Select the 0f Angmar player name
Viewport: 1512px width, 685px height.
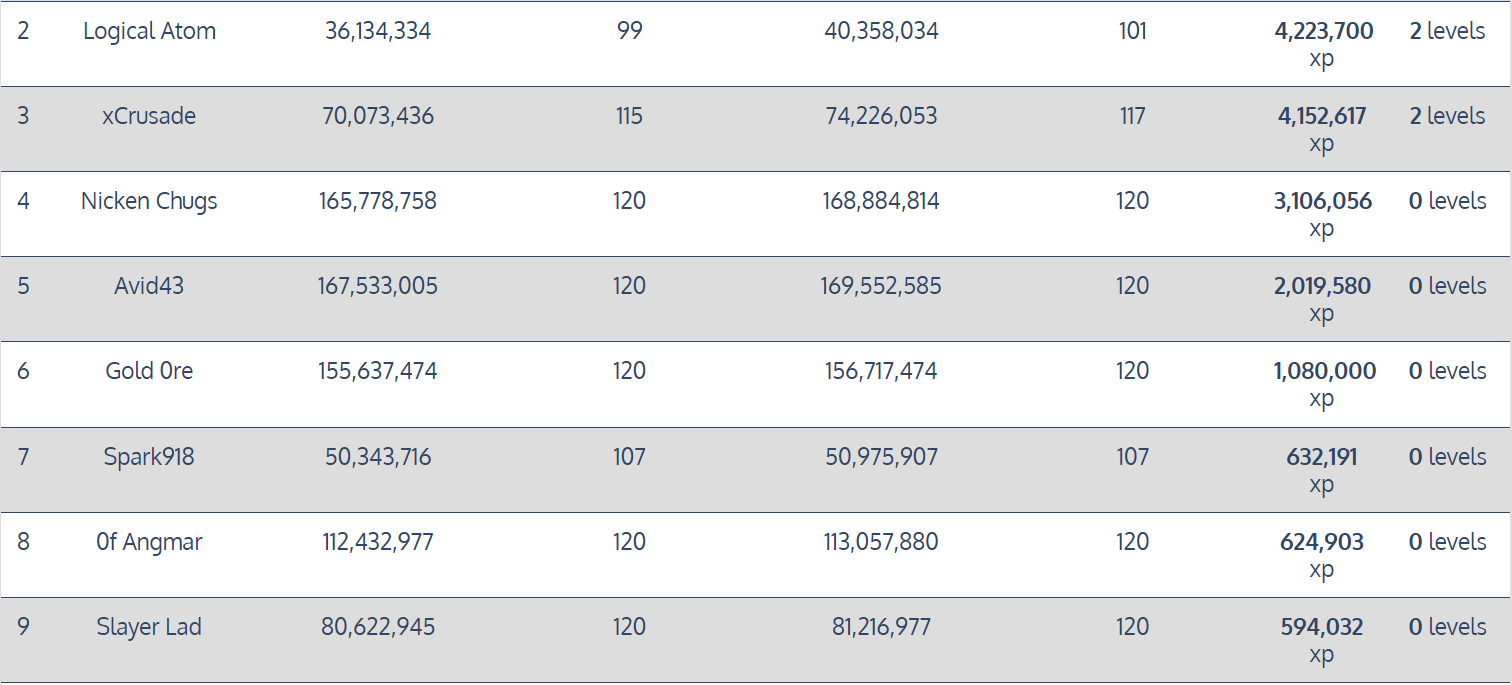pos(149,542)
